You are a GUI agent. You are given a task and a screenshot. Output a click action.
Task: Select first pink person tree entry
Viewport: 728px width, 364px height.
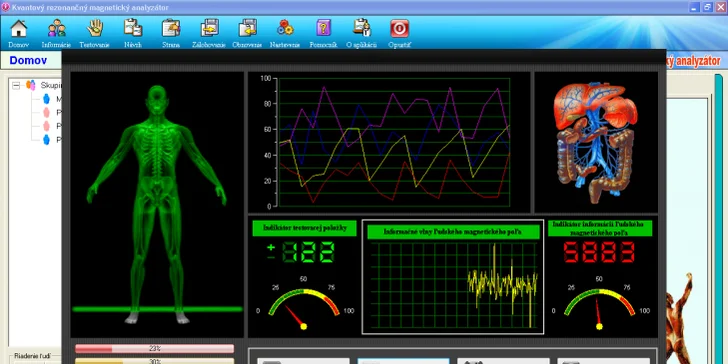46,112
